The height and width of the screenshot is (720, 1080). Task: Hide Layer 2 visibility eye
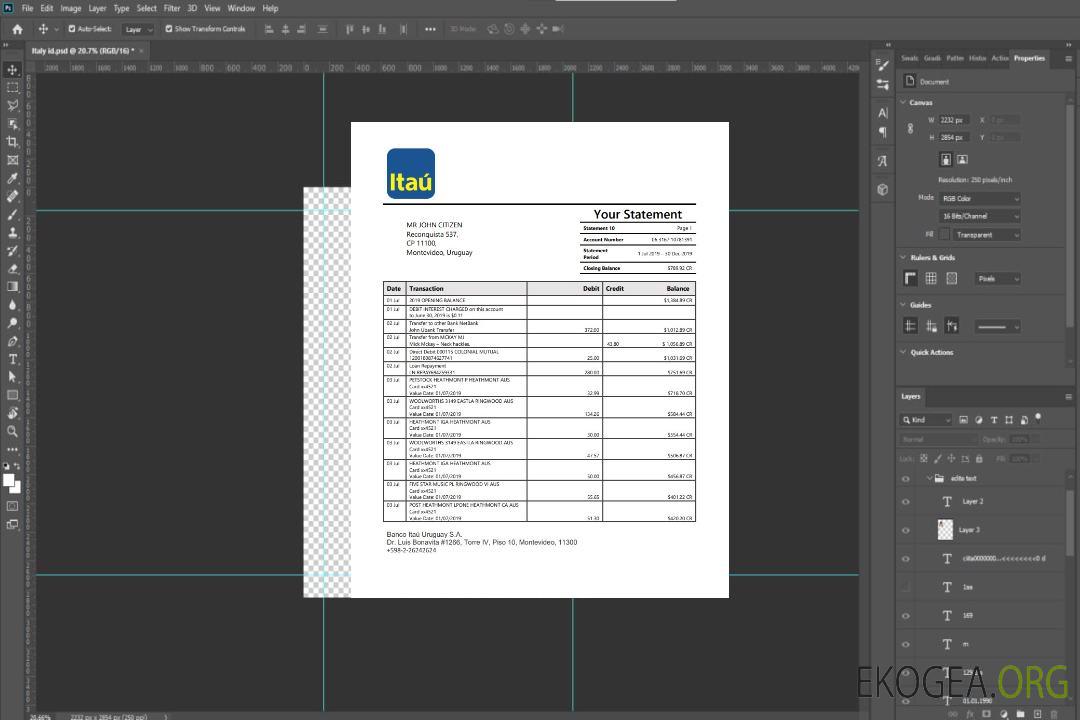tap(906, 502)
